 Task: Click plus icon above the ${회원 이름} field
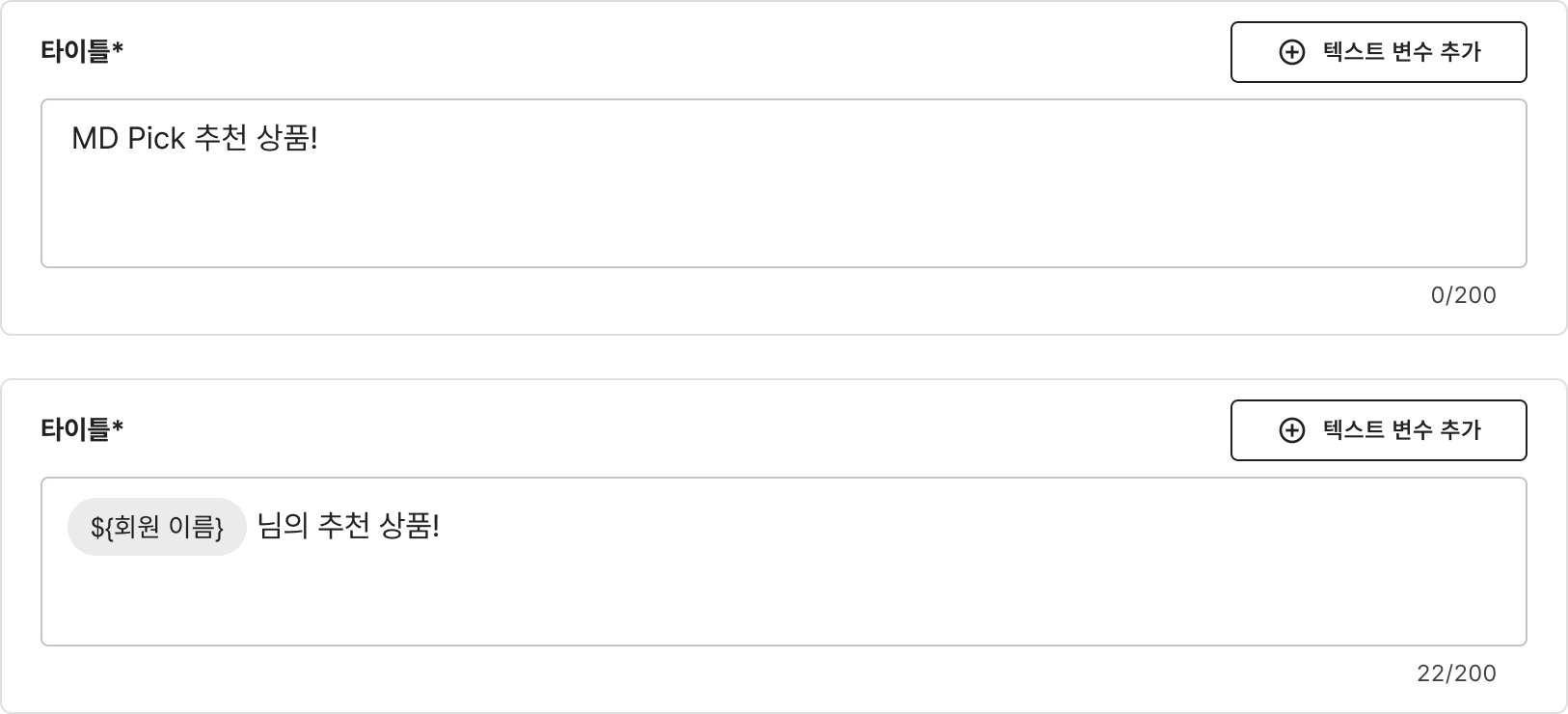[1291, 430]
